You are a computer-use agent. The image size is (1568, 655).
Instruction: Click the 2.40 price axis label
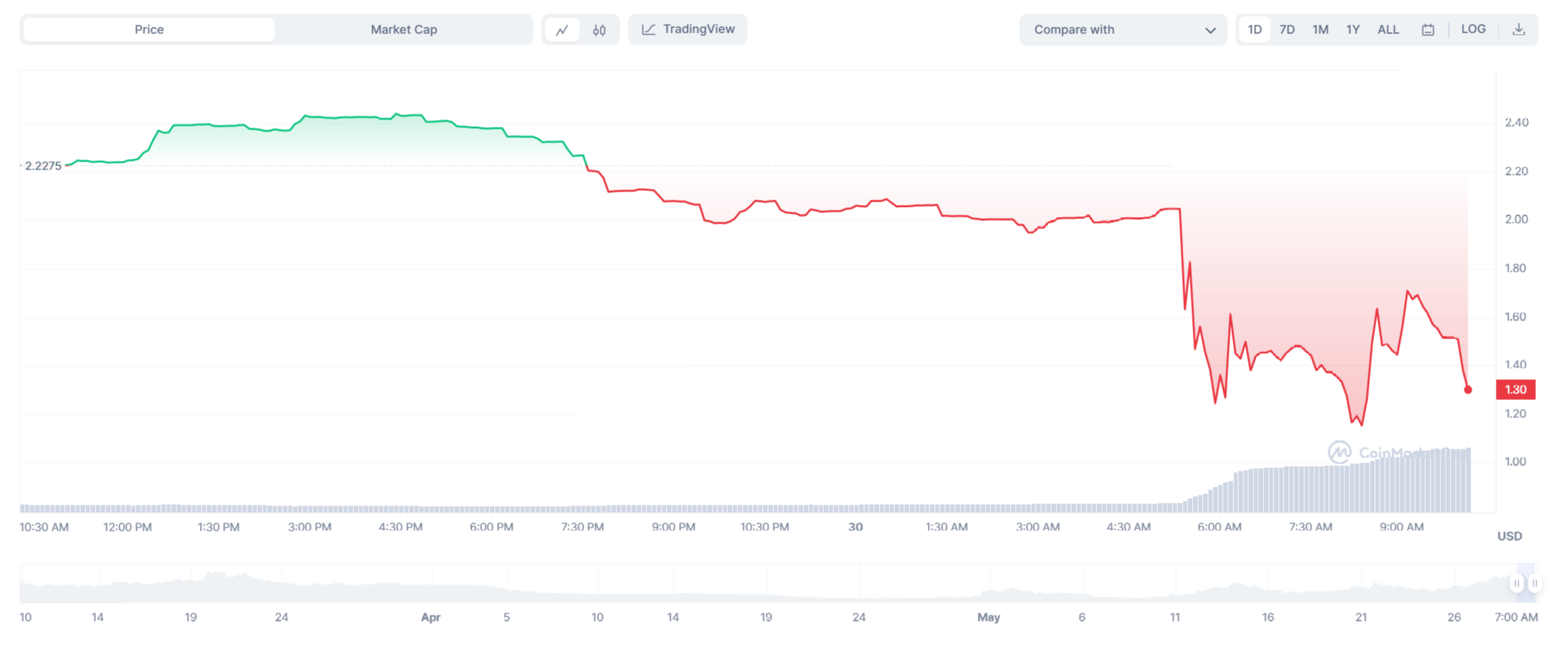(x=1517, y=122)
